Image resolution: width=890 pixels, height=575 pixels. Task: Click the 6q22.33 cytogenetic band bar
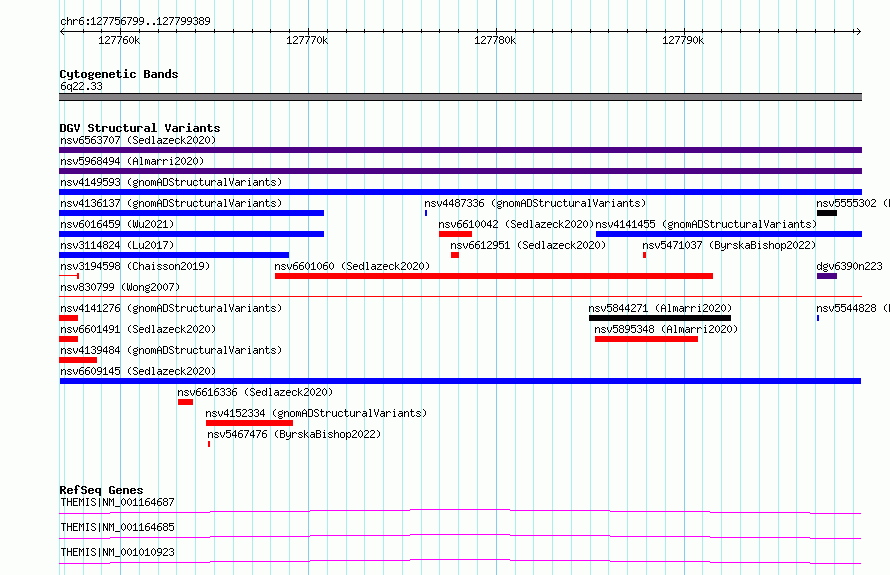[x=460, y=97]
